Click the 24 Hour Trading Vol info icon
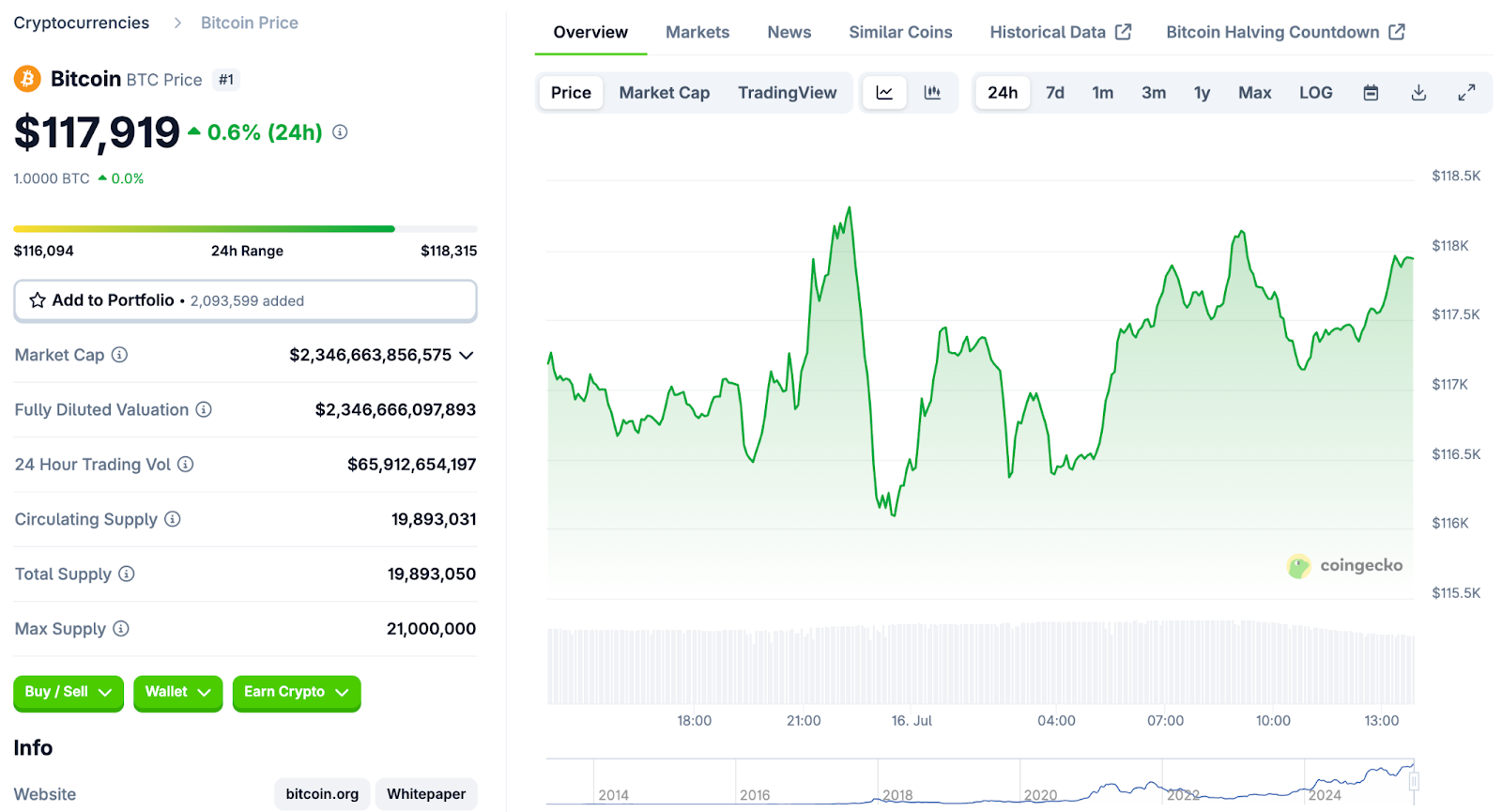 coord(186,465)
